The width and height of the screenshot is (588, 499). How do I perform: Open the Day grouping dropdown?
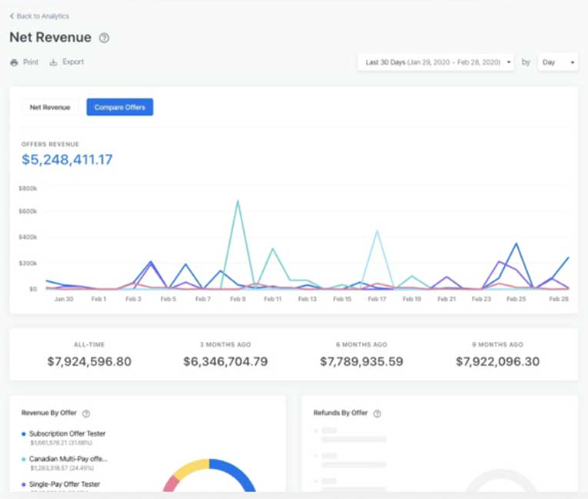pyautogui.click(x=558, y=62)
